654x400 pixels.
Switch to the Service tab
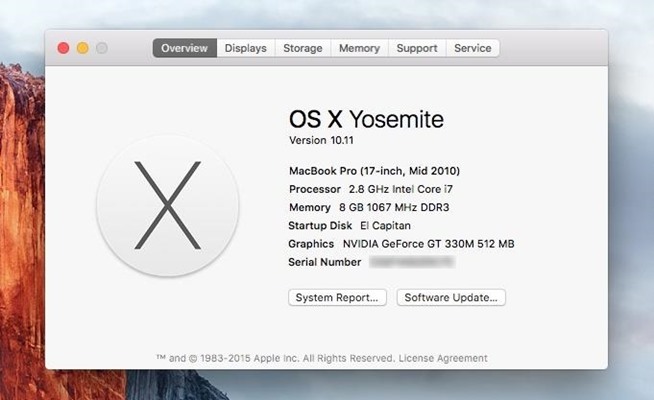[x=473, y=48]
